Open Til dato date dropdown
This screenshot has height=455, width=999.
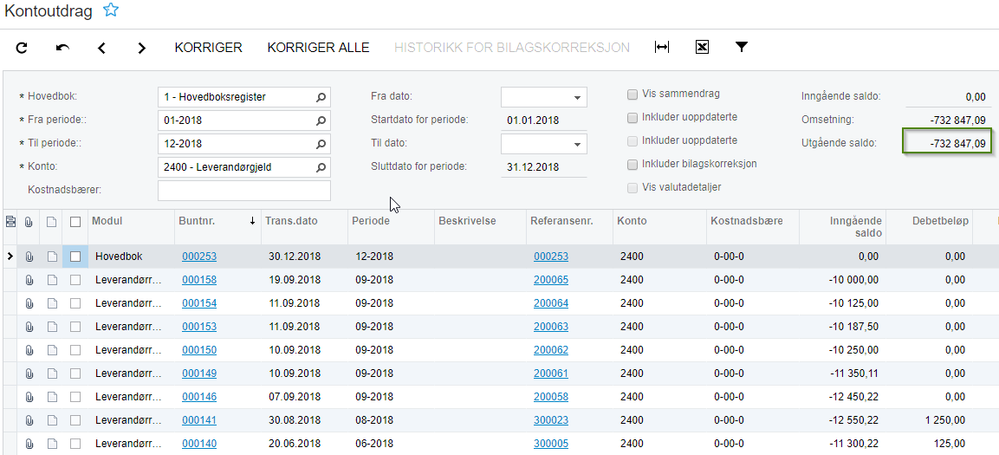(x=577, y=145)
